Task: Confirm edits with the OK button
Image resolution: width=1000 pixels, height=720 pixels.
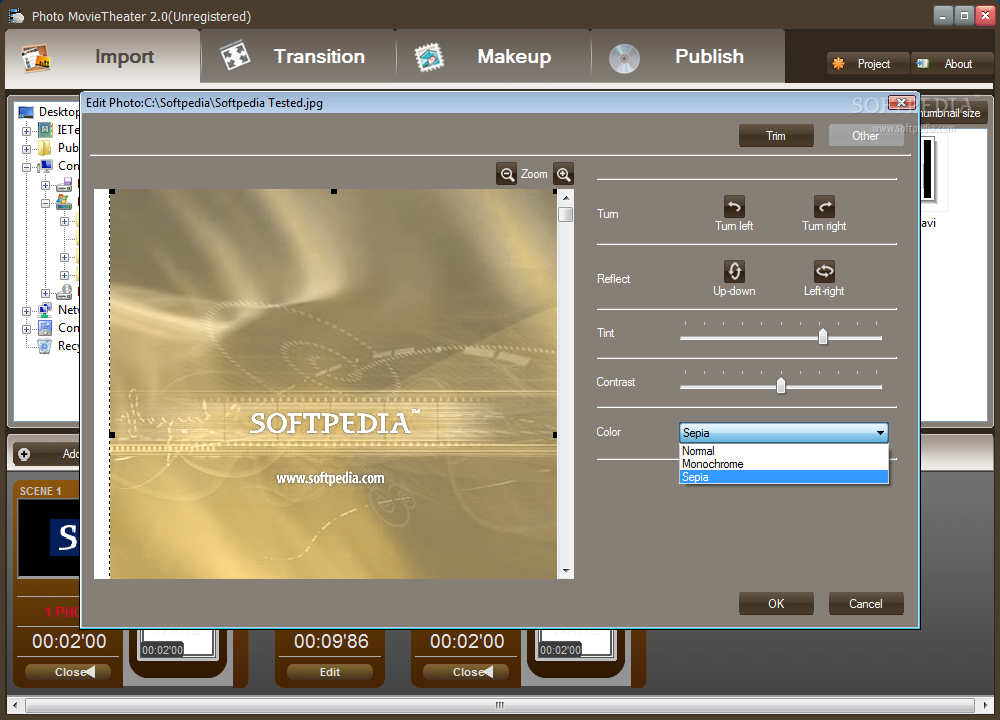Action: tap(776, 603)
